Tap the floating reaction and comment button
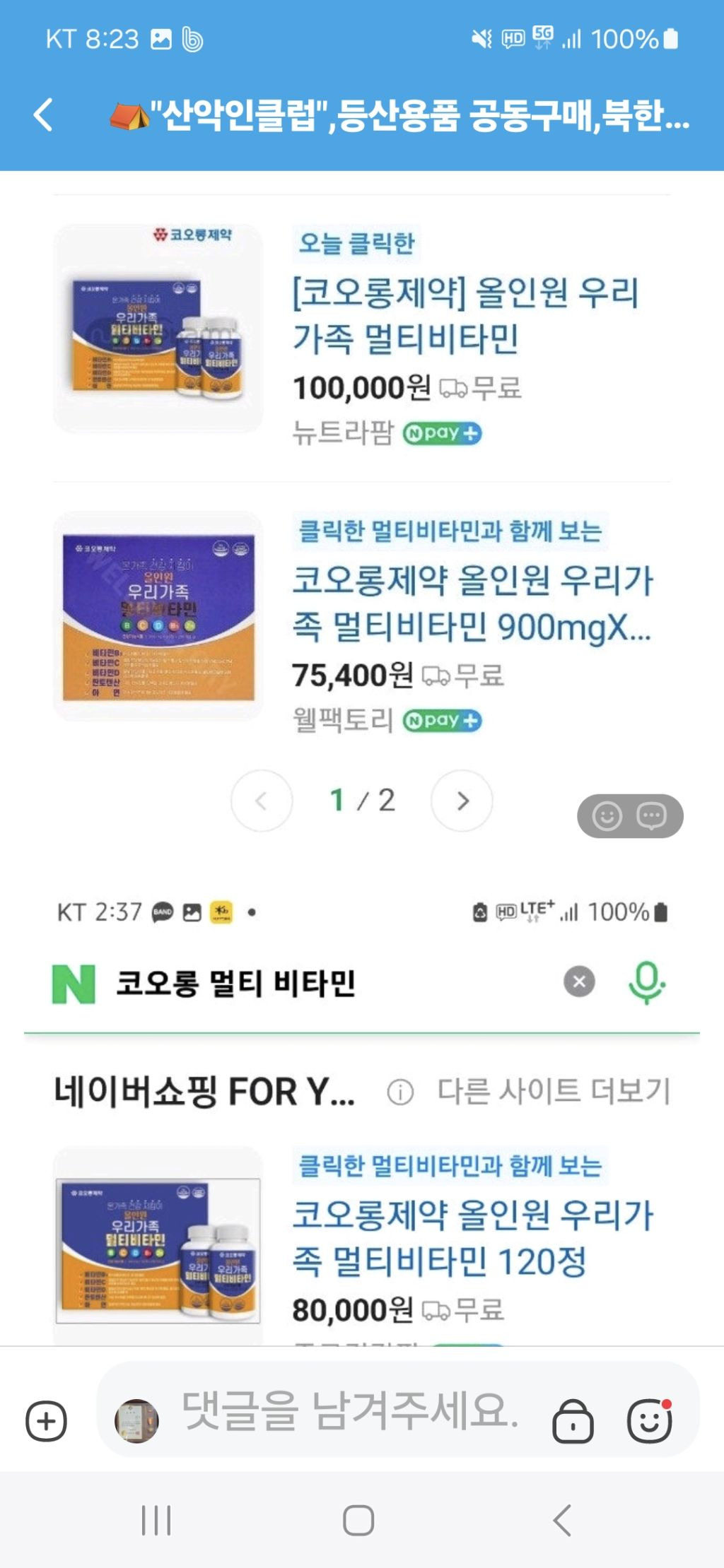 [x=630, y=816]
